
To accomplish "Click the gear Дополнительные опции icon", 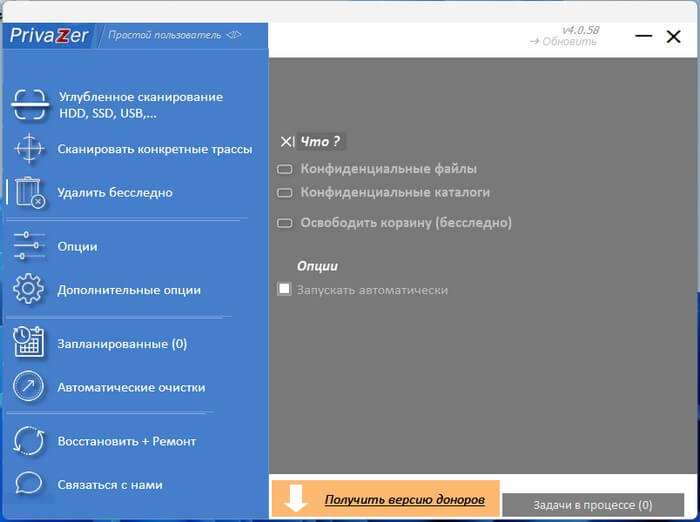I will coord(29,289).
